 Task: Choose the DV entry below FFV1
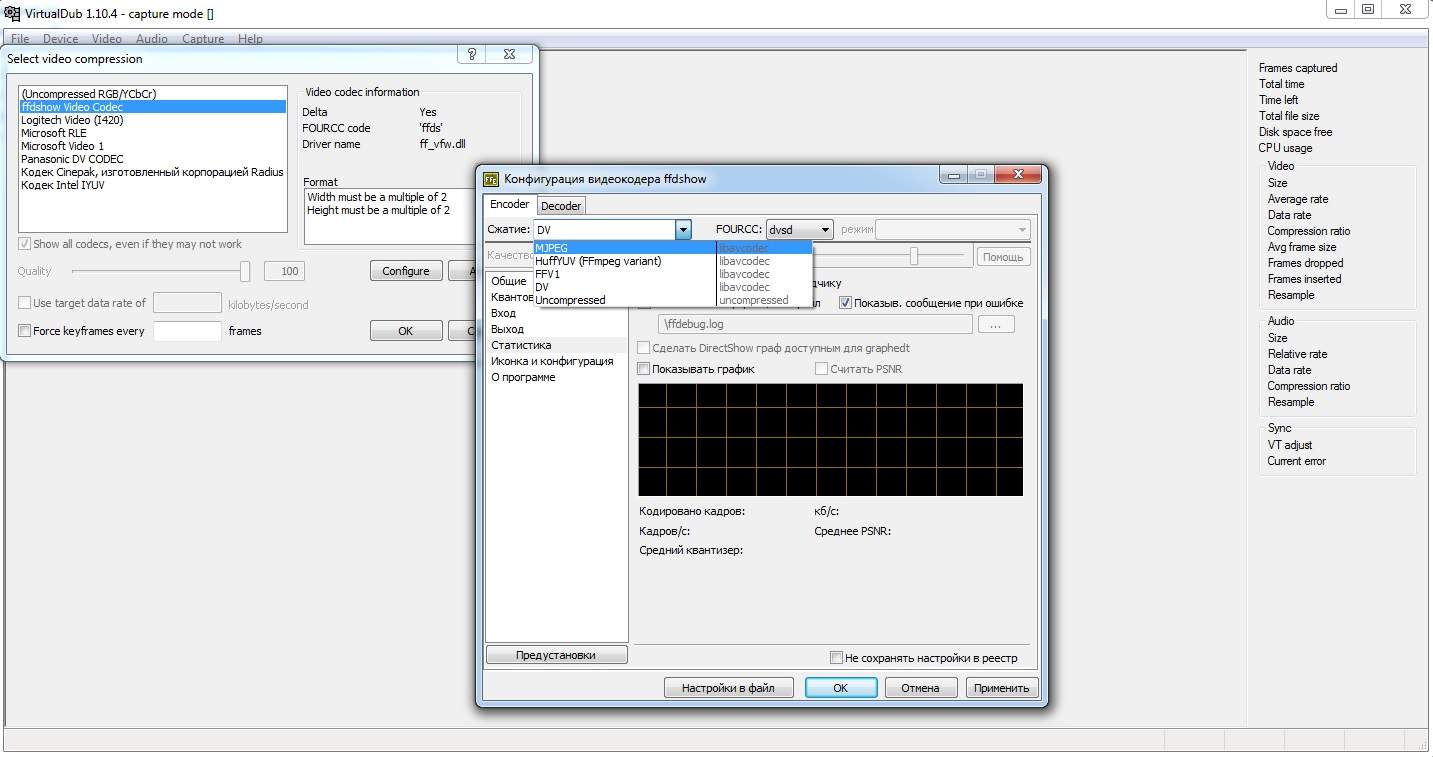(625, 287)
